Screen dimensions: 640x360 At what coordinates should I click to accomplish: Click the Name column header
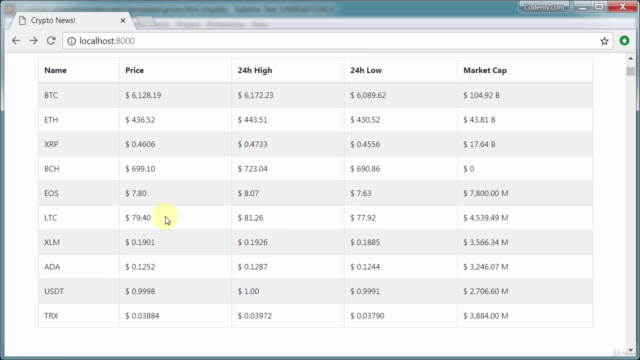coord(56,70)
